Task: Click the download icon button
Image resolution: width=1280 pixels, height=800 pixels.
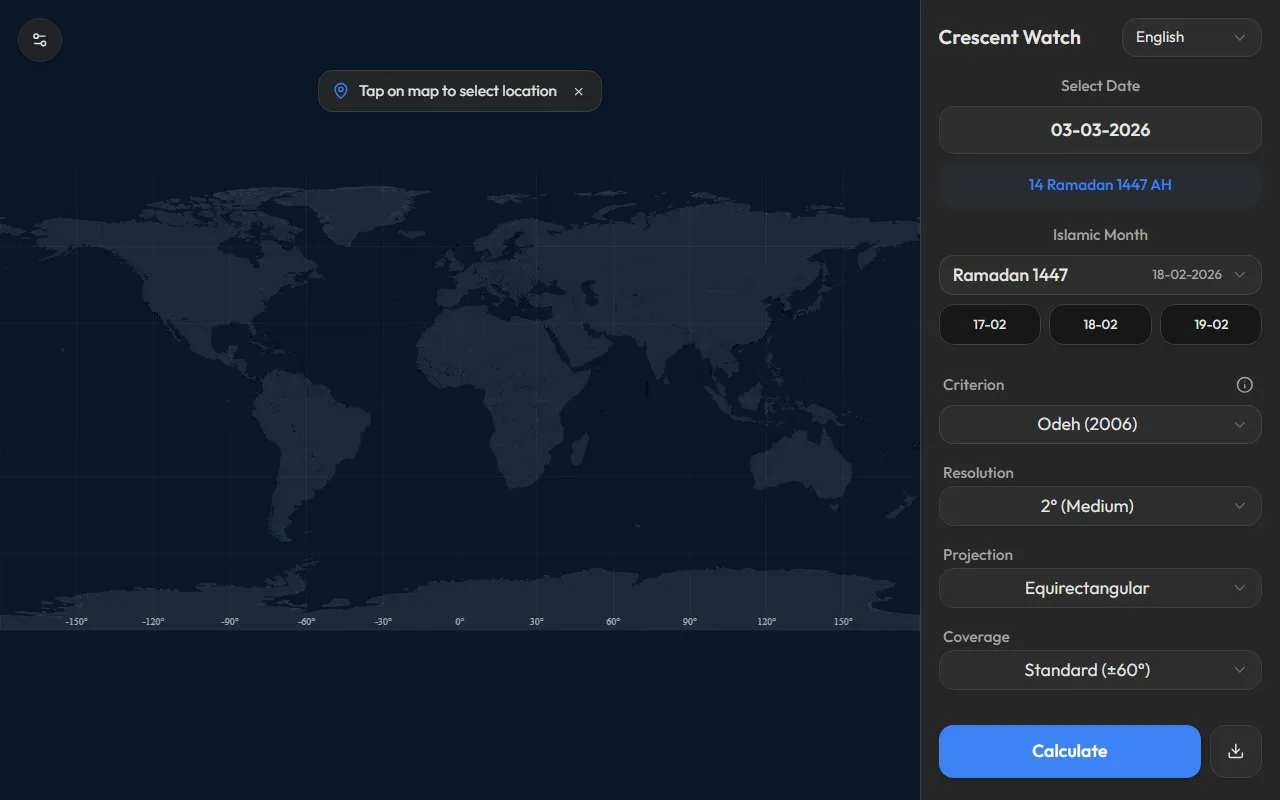Action: pyautogui.click(x=1236, y=751)
